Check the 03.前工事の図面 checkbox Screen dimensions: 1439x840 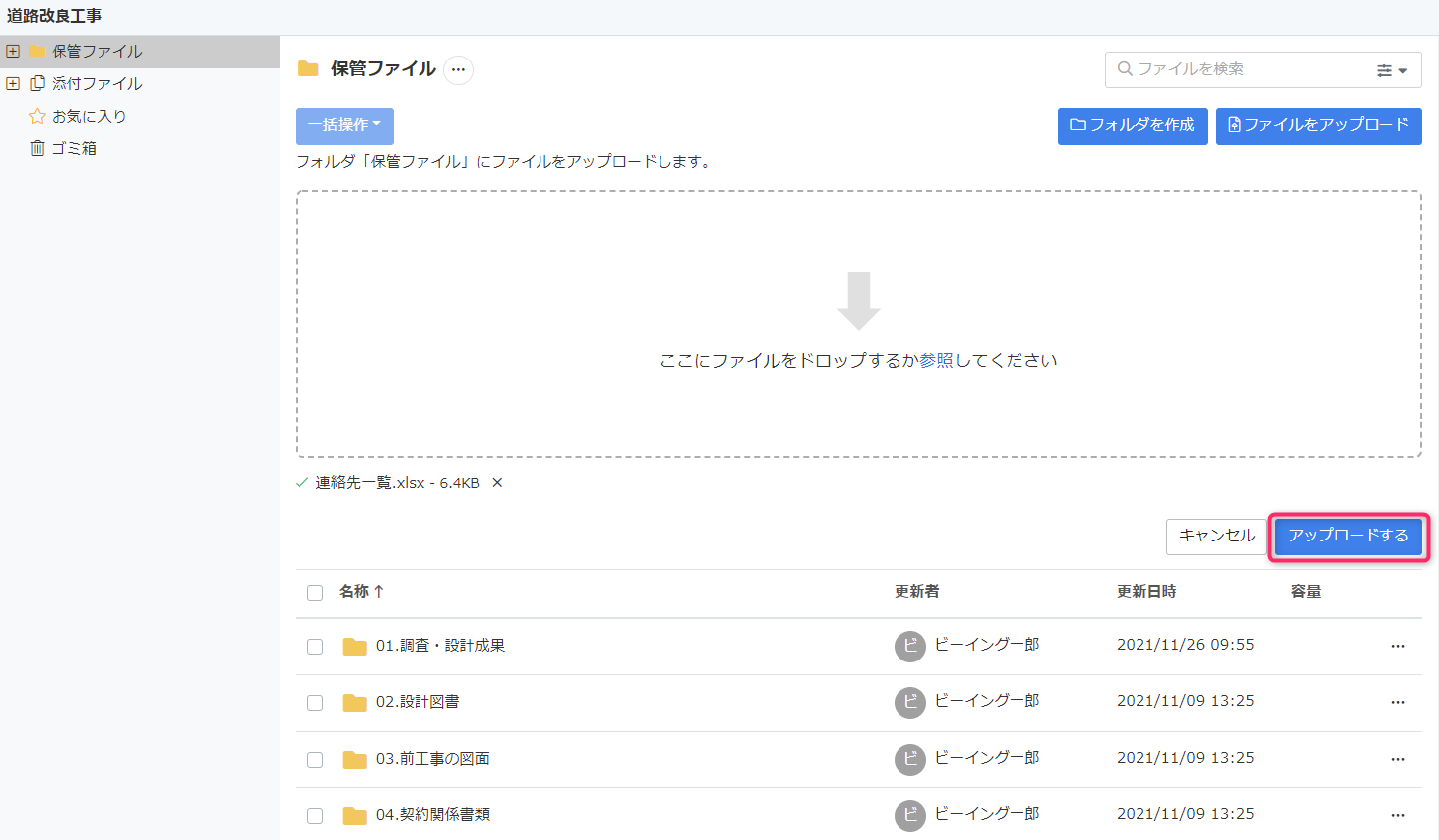point(315,760)
